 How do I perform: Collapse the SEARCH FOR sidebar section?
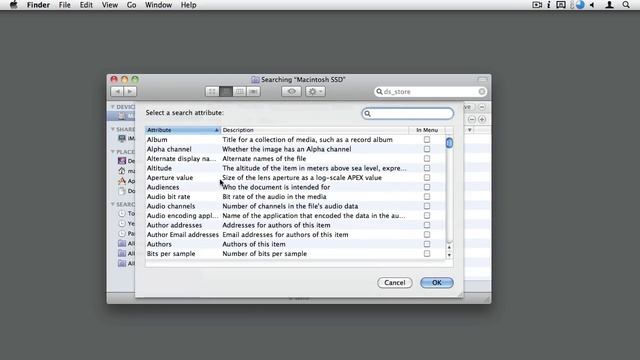[x=113, y=204]
